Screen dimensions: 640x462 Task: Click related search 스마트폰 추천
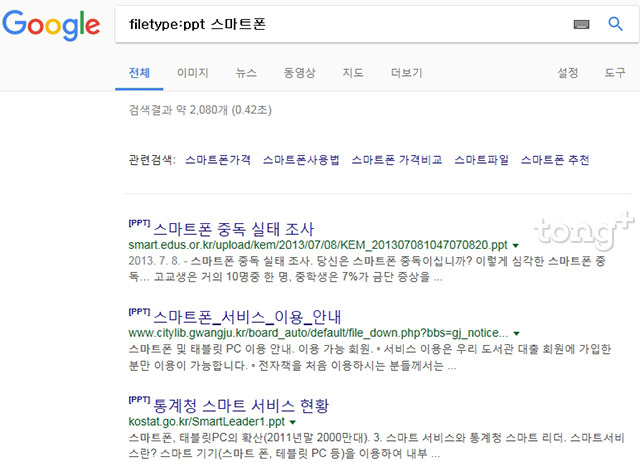pyautogui.click(x=555, y=160)
